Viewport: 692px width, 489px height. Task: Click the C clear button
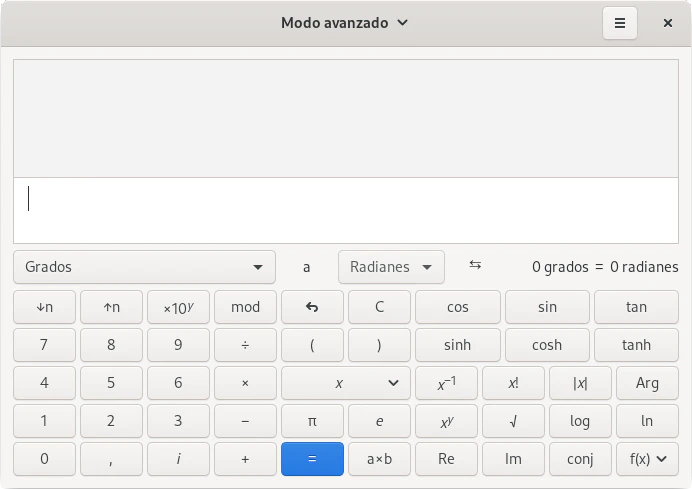[379, 307]
